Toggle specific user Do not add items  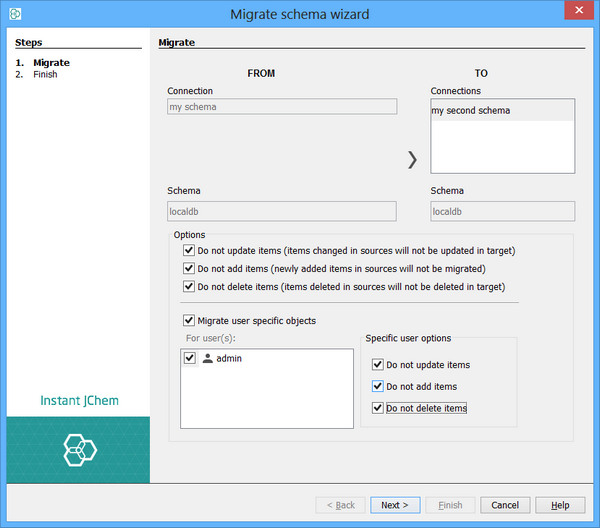click(x=377, y=387)
